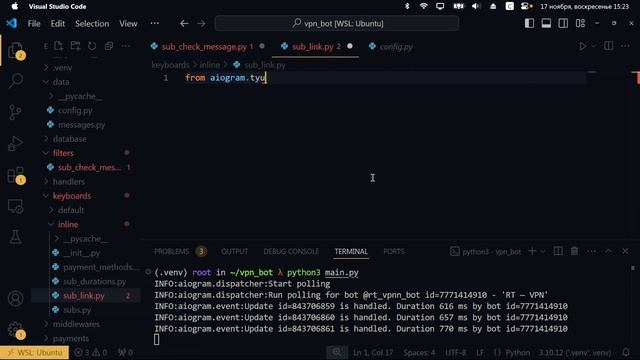Refresh the explorer file tree
This screenshot has height=360, width=640.
pos(92,46)
